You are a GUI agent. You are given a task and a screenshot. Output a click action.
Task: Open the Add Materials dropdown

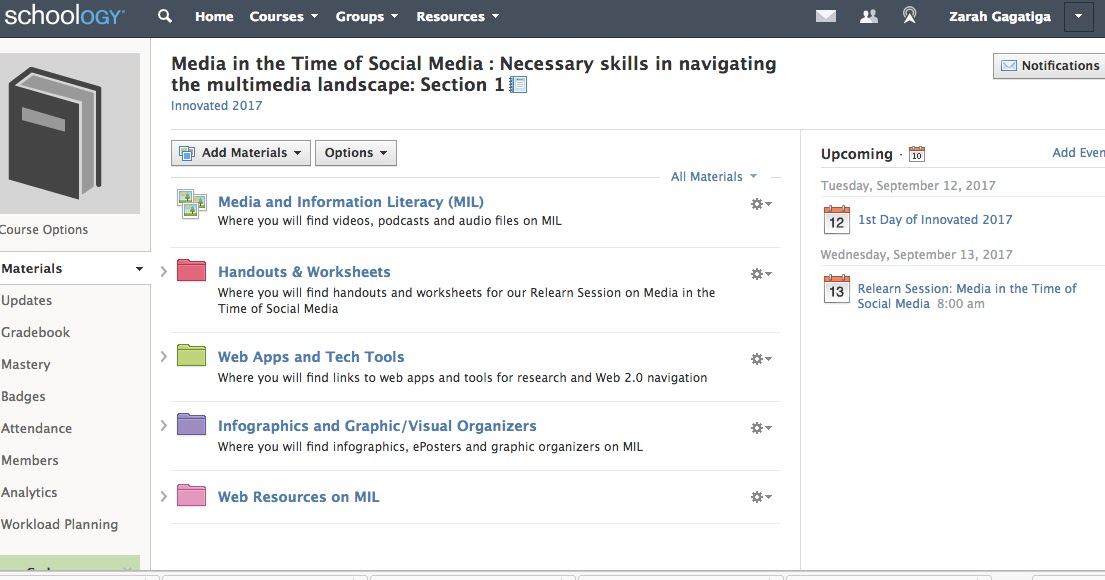point(240,153)
